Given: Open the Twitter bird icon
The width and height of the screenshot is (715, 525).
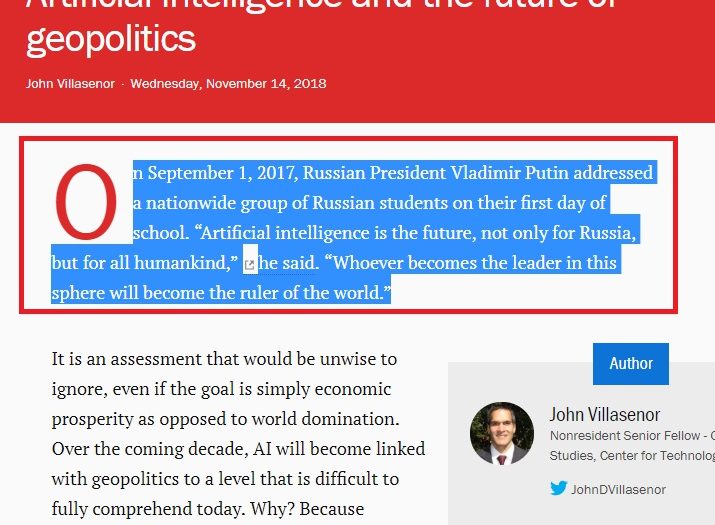Looking at the screenshot, I should [x=558, y=488].
